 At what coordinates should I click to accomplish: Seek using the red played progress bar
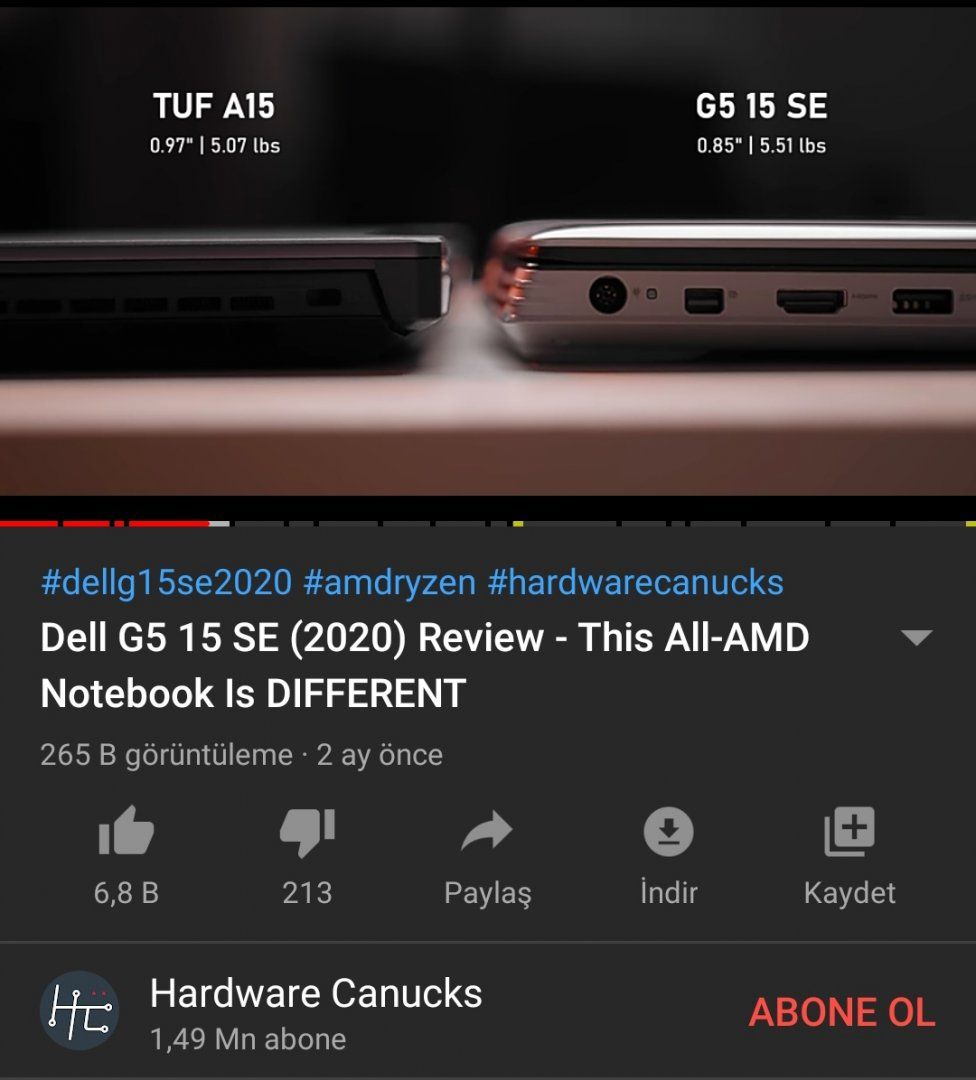(x=105, y=523)
